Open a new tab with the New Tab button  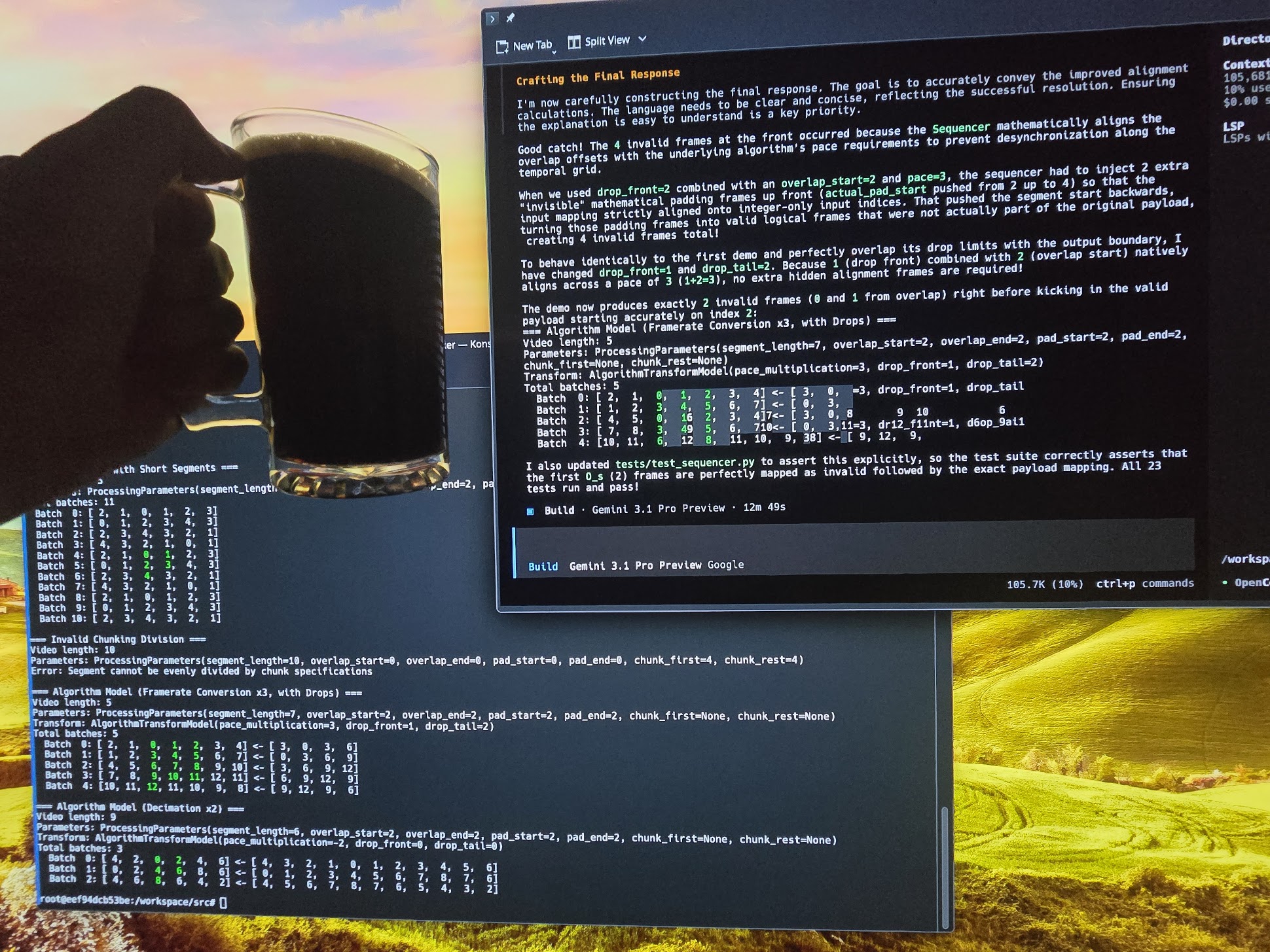pyautogui.click(x=524, y=46)
